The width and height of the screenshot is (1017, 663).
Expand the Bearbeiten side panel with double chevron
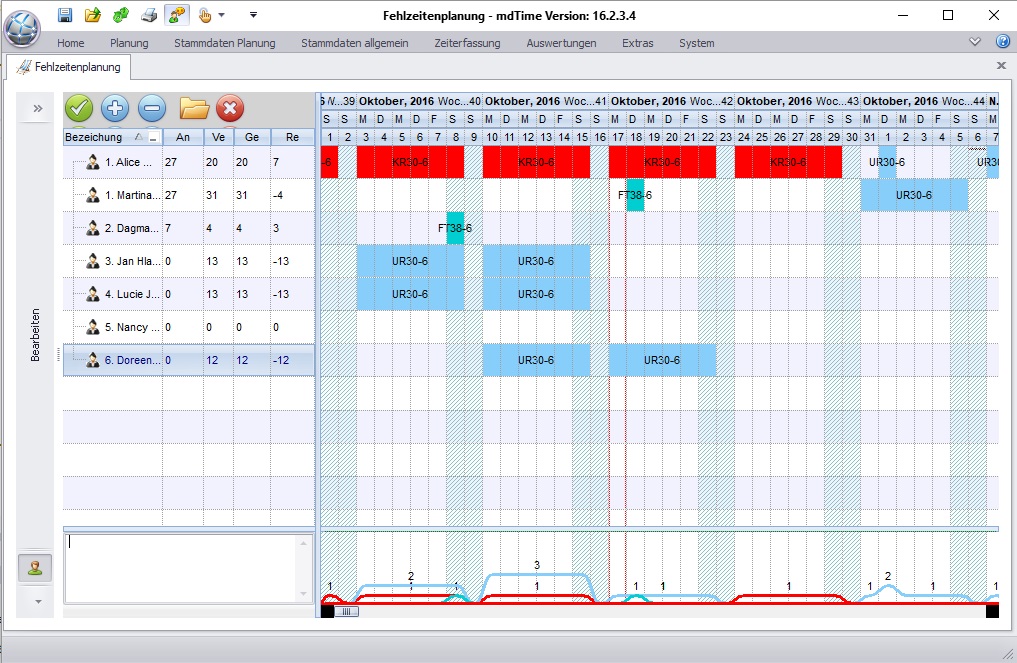38,108
